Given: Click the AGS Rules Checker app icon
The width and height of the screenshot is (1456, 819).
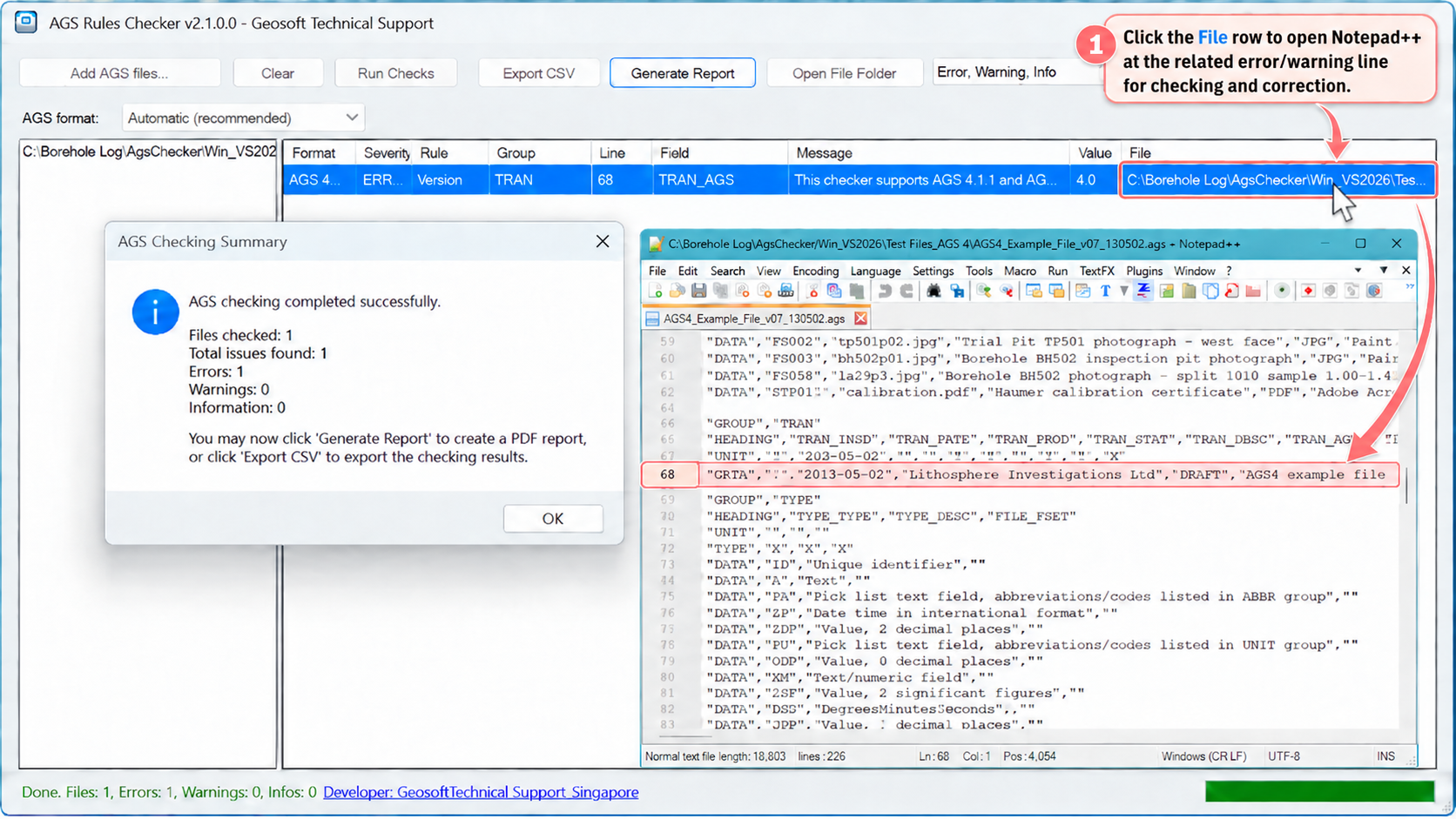Looking at the screenshot, I should coord(26,22).
